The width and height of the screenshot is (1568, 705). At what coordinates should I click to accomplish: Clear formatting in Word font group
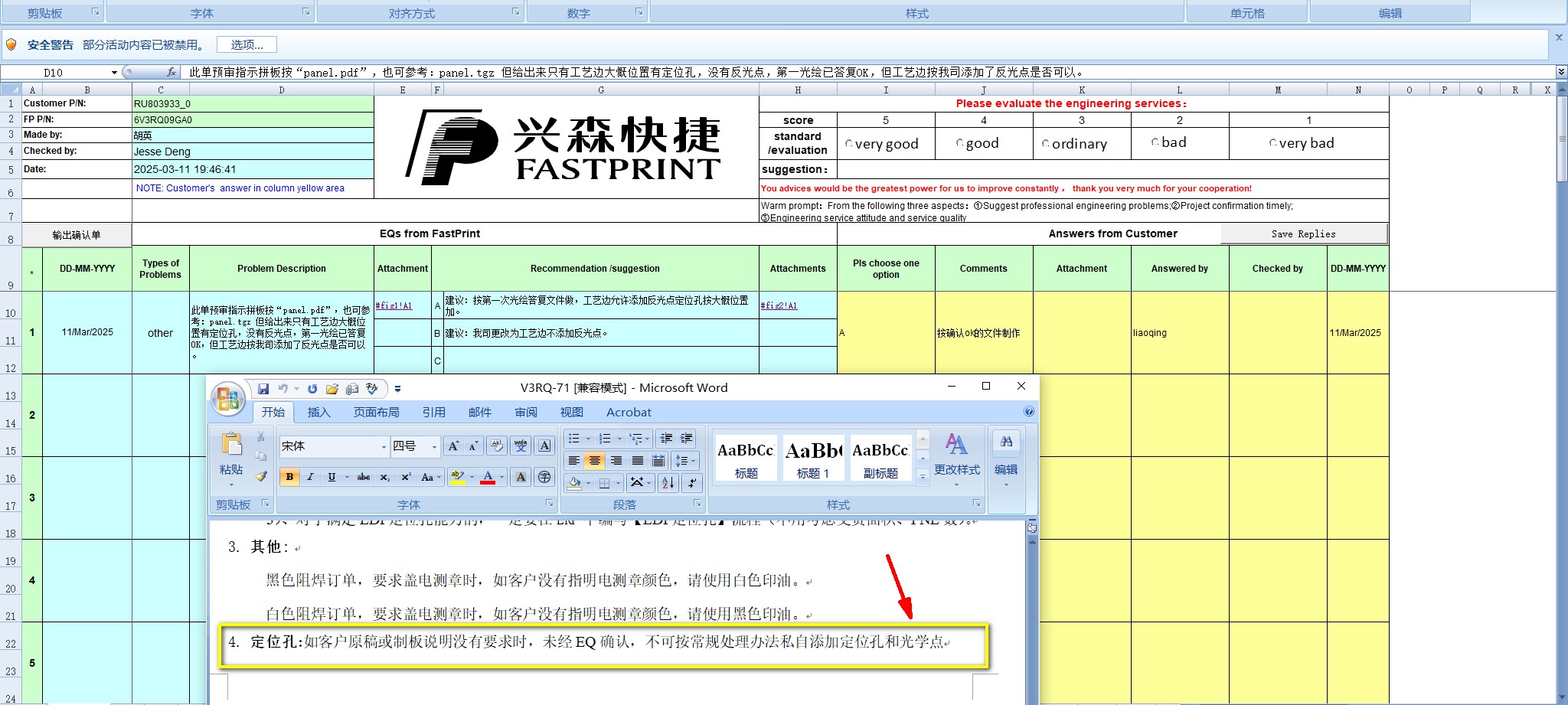pyautogui.click(x=497, y=446)
